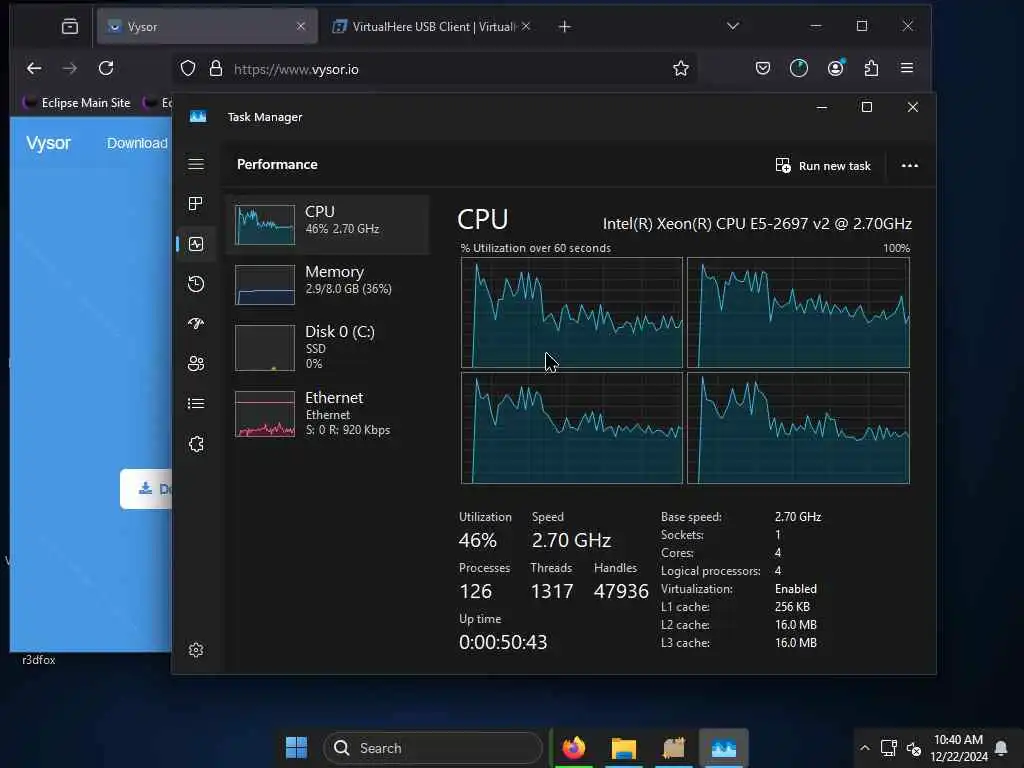
Task: Click the Handles value 47936
Action: pos(621,591)
